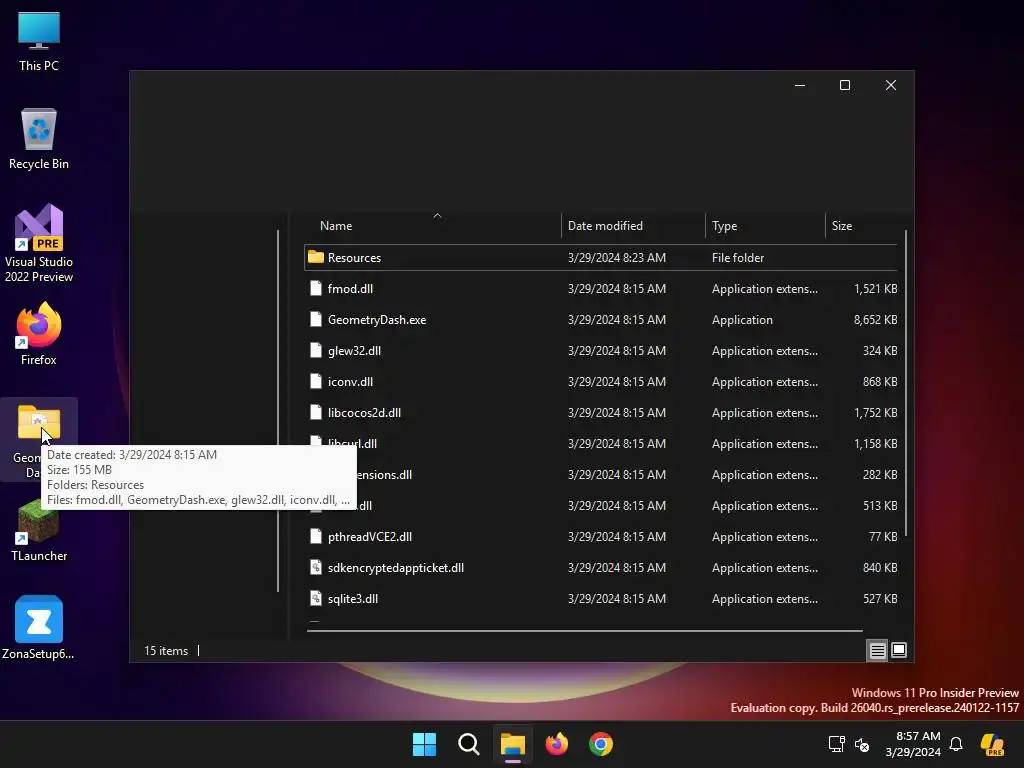Image resolution: width=1024 pixels, height=768 pixels.
Task: Select the Resources folder icon
Action: click(316, 257)
